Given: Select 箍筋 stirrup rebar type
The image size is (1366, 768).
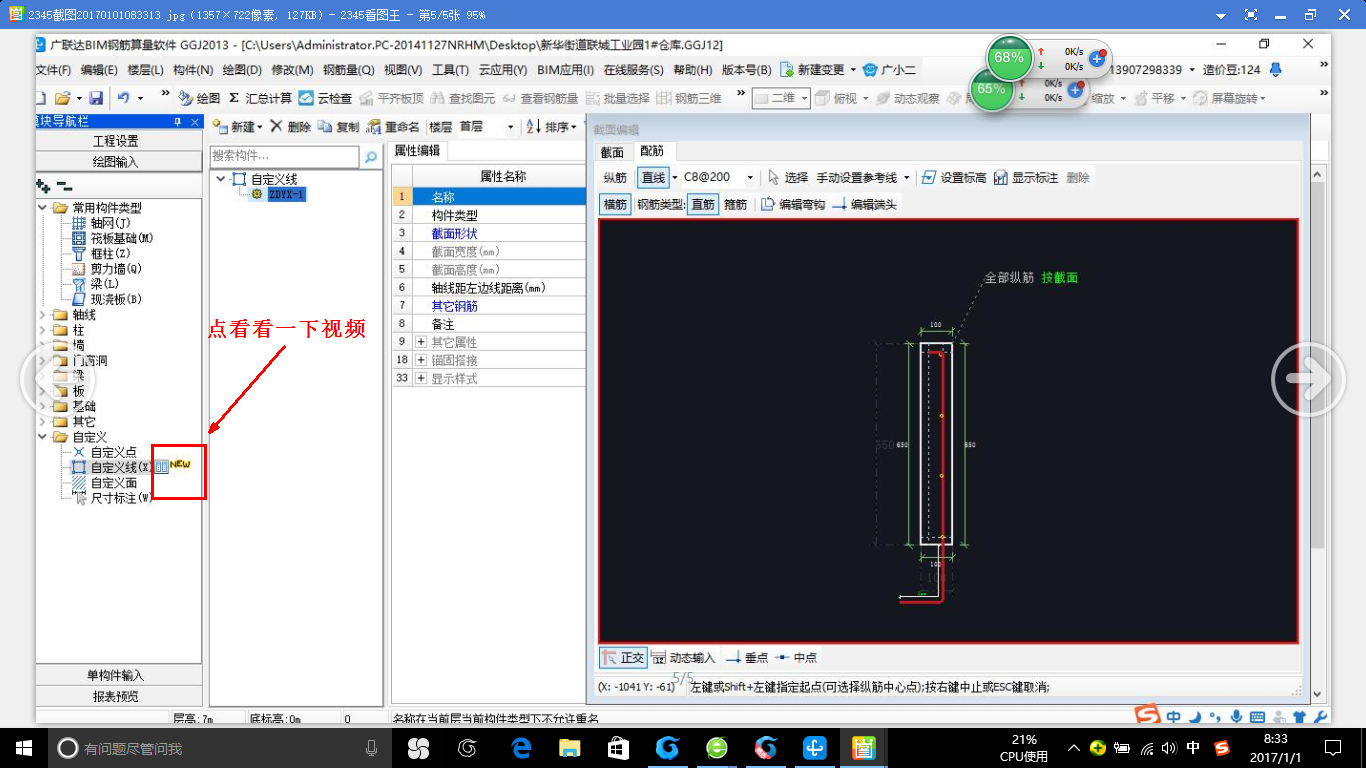Looking at the screenshot, I should click(735, 204).
